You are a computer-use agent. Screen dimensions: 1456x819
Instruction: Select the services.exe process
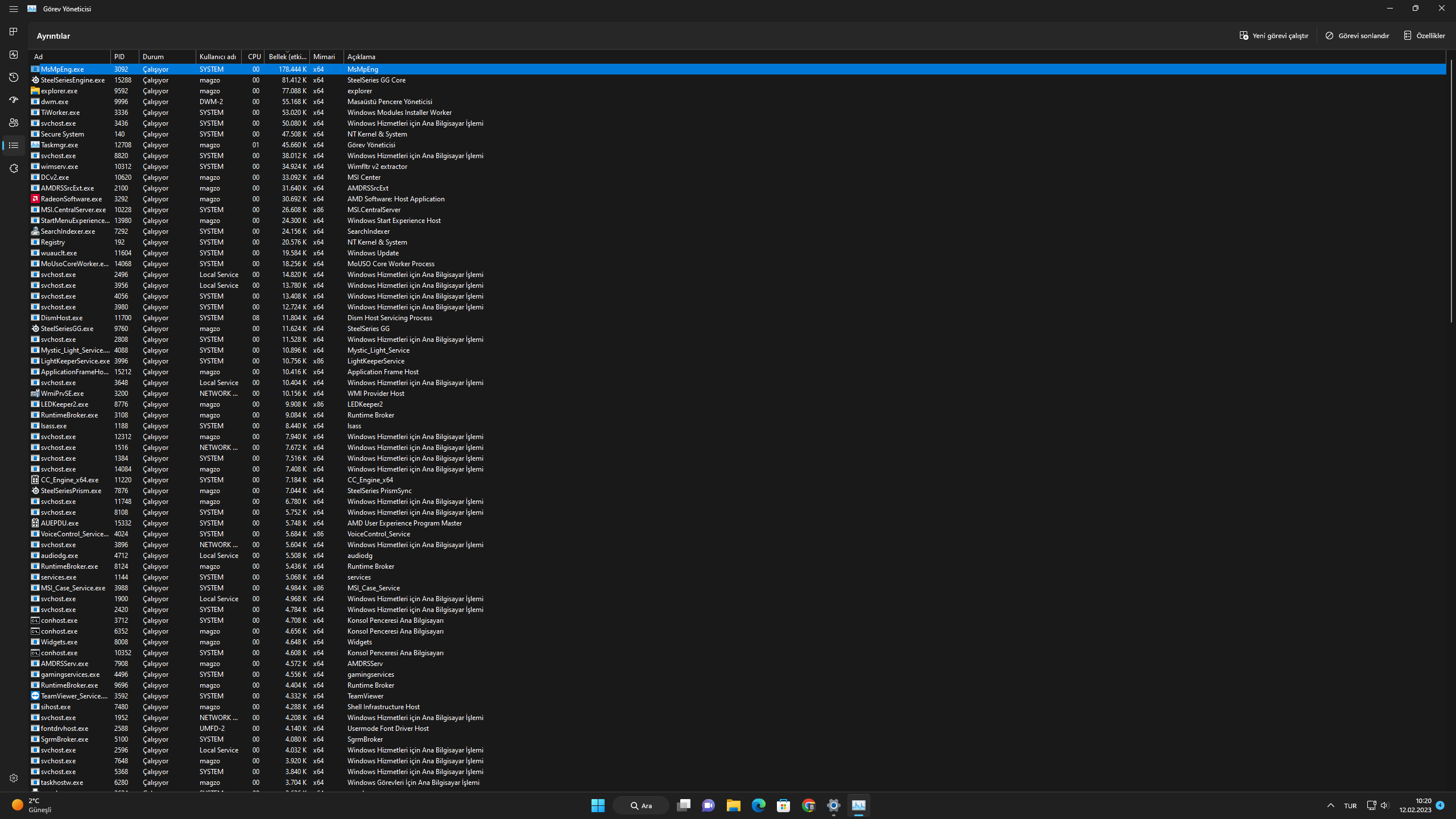738,577
